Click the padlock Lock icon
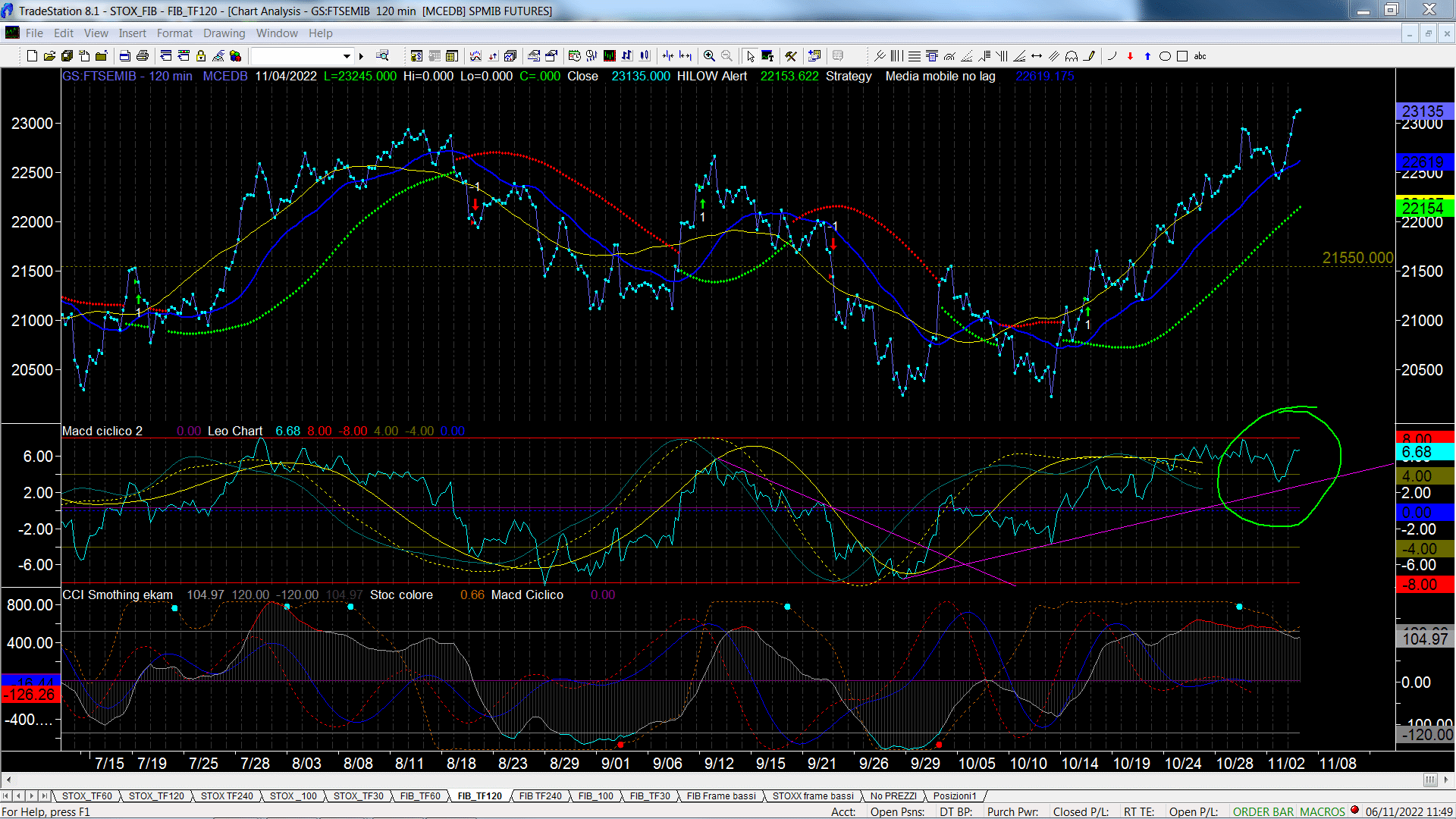The image size is (1456, 819). click(x=201, y=56)
